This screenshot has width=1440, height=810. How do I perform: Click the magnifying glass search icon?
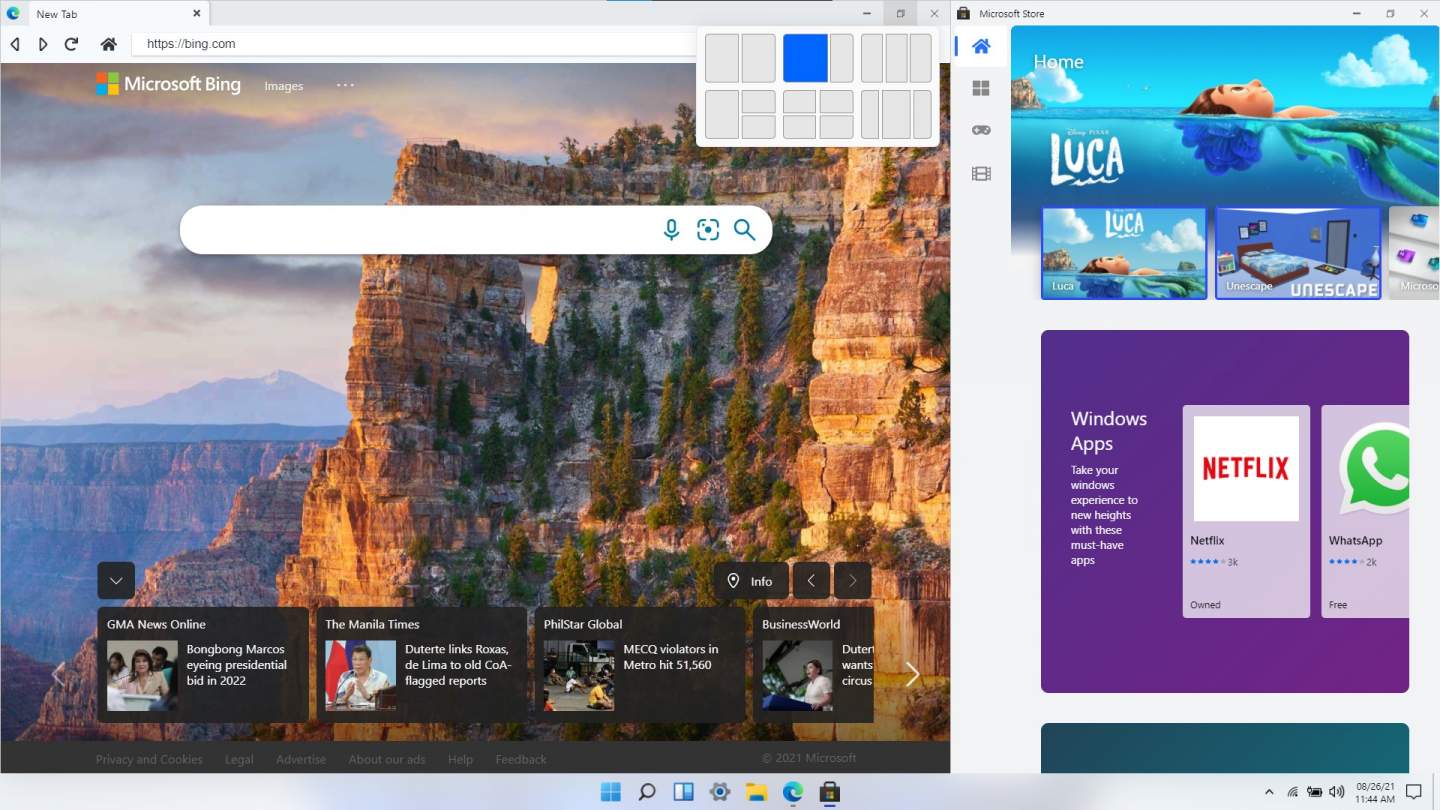pyautogui.click(x=744, y=230)
